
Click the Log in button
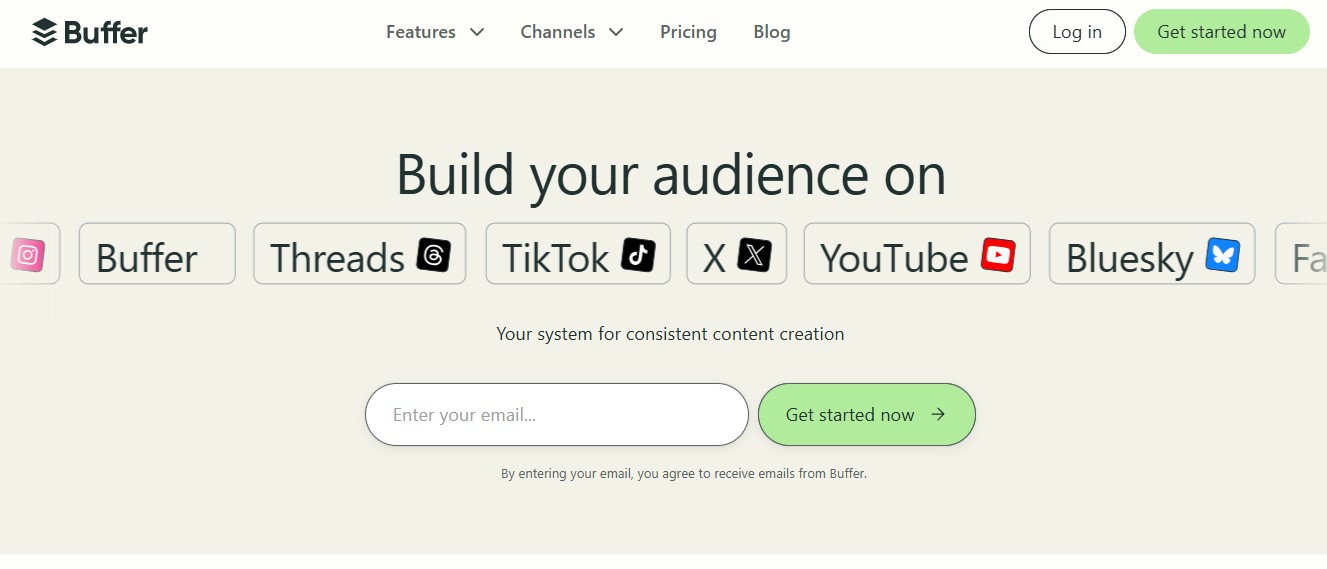point(1077,32)
